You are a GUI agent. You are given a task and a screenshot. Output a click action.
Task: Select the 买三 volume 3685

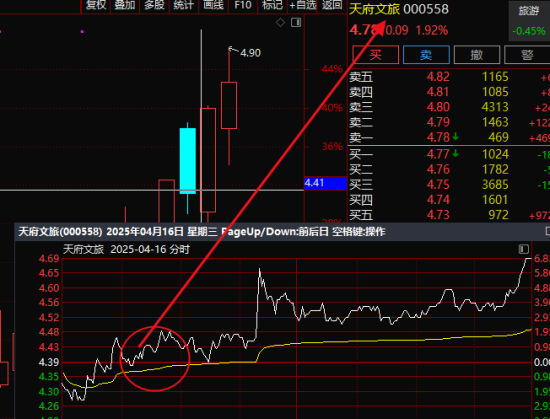click(495, 184)
